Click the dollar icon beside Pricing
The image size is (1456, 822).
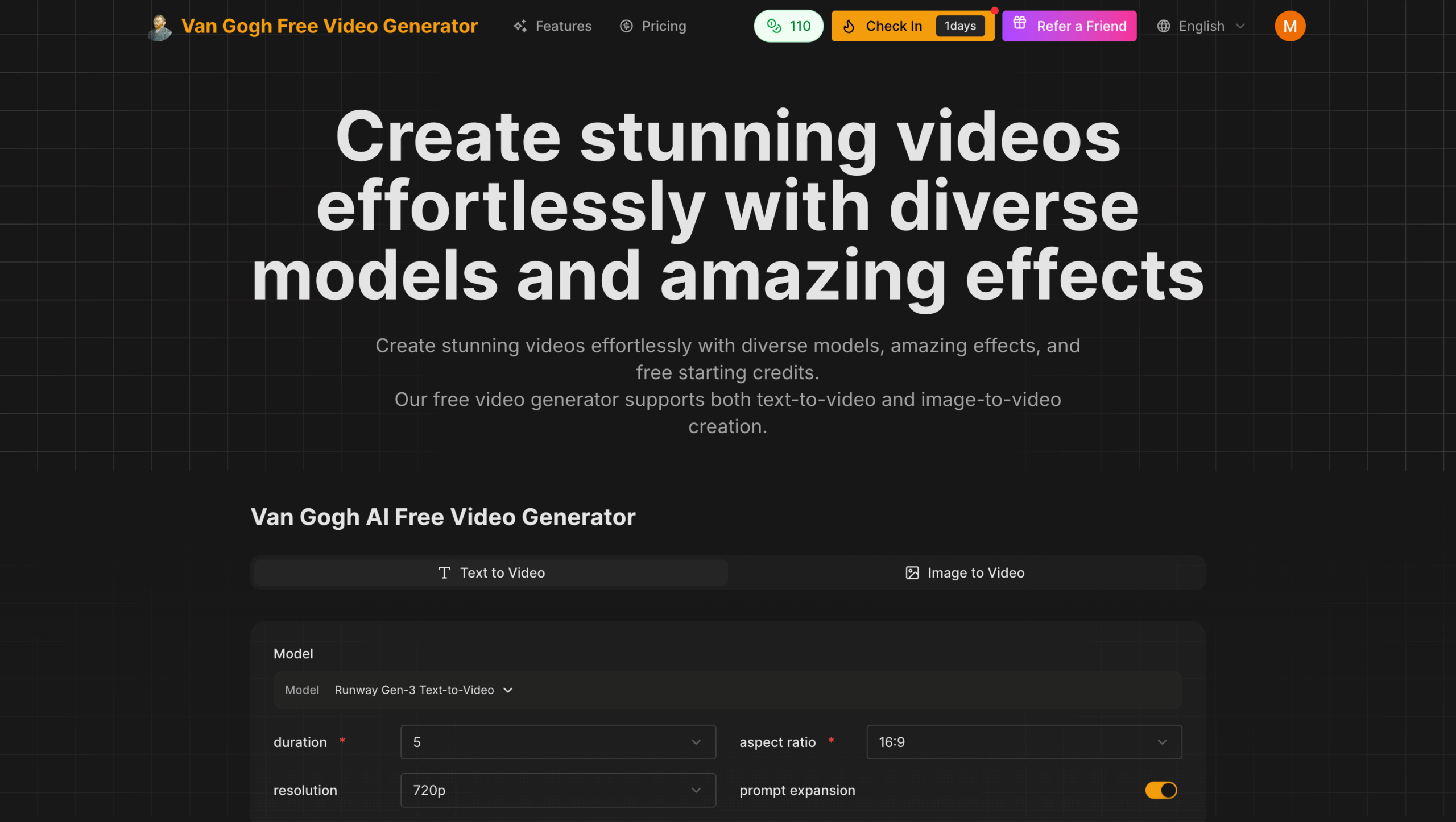[625, 26]
